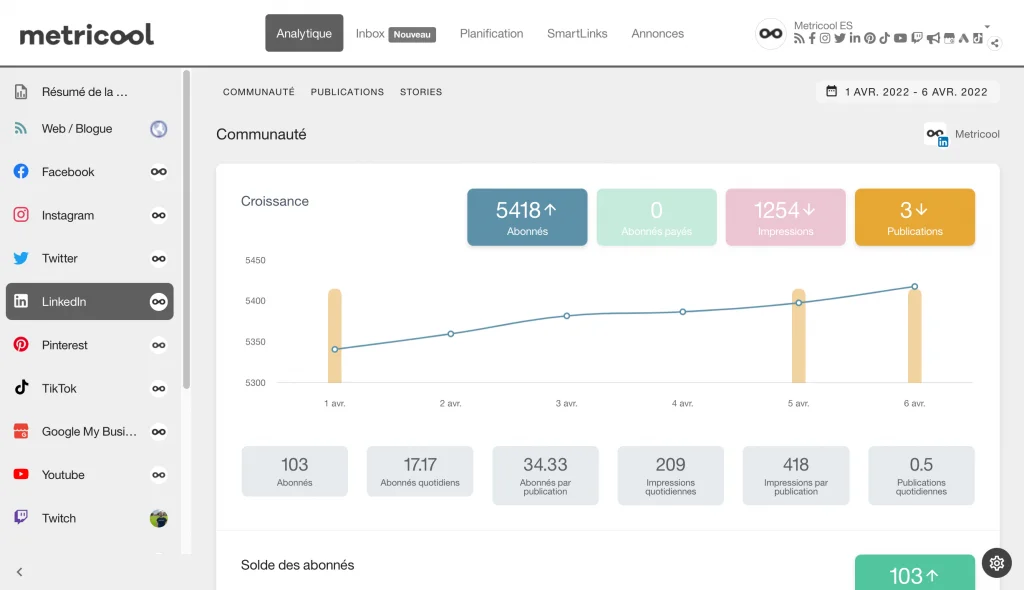Click the 209 Impressions quotidiennes card
This screenshot has height=590, width=1024.
(671, 475)
